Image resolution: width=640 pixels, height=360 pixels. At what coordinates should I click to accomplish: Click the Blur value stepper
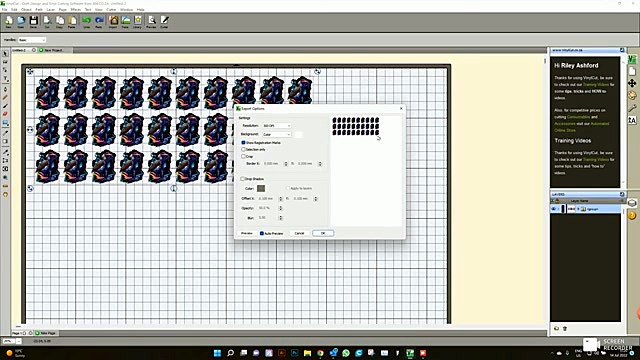tap(280, 218)
